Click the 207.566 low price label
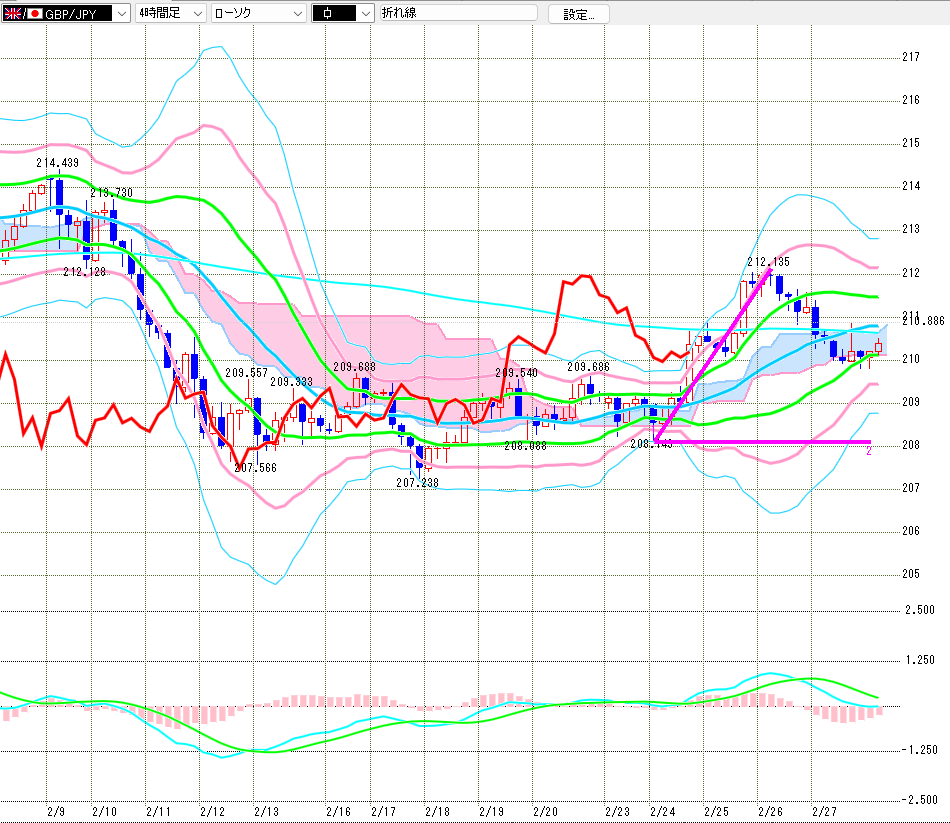Image resolution: width=950 pixels, height=823 pixels. tap(254, 467)
